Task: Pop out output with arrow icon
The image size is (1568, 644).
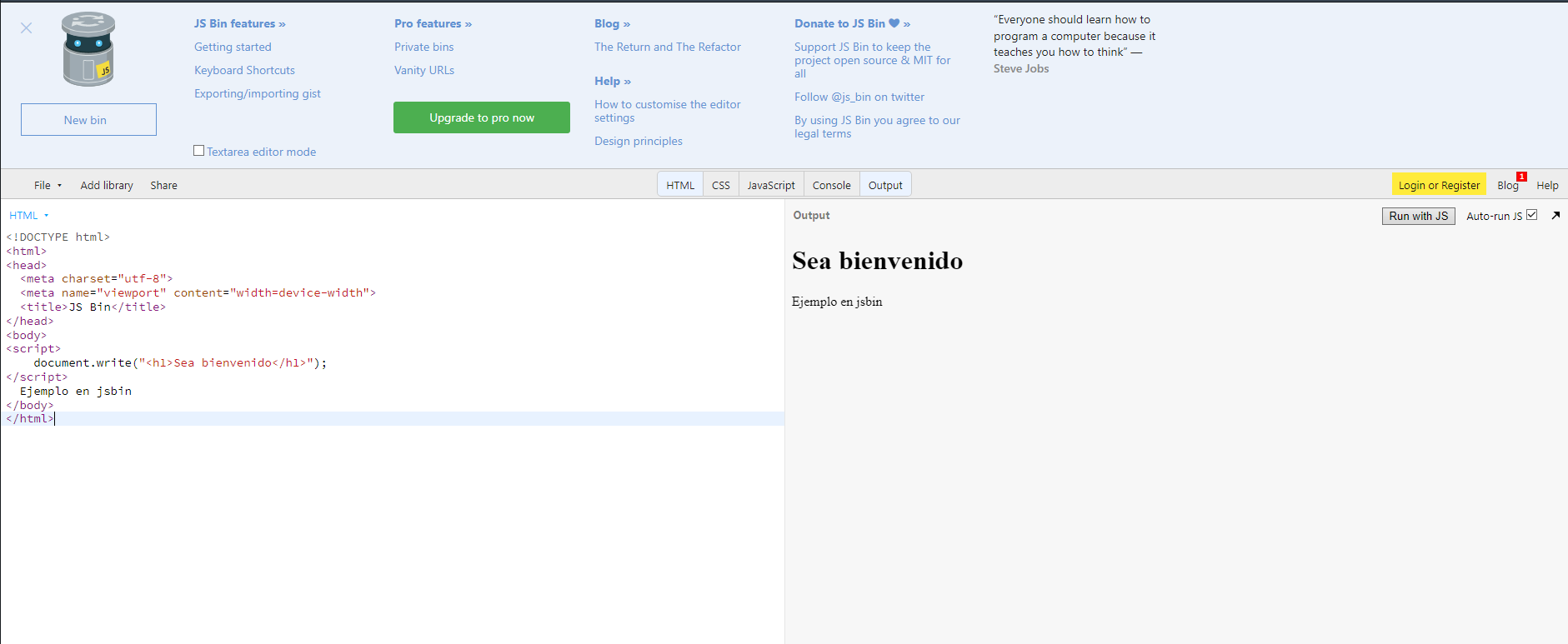Action: [x=1555, y=215]
